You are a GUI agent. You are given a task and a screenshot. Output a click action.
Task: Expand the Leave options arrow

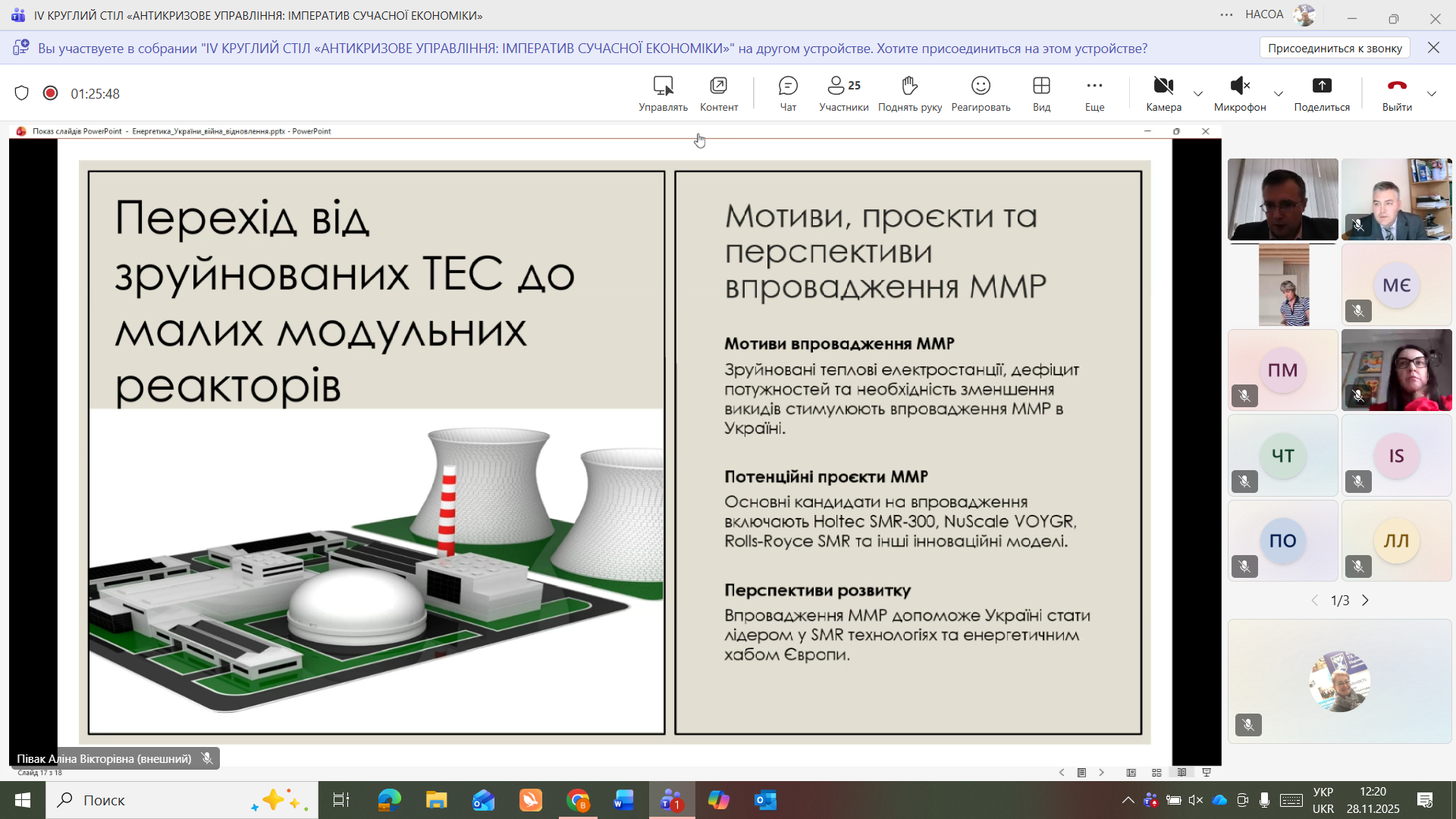tap(1432, 94)
